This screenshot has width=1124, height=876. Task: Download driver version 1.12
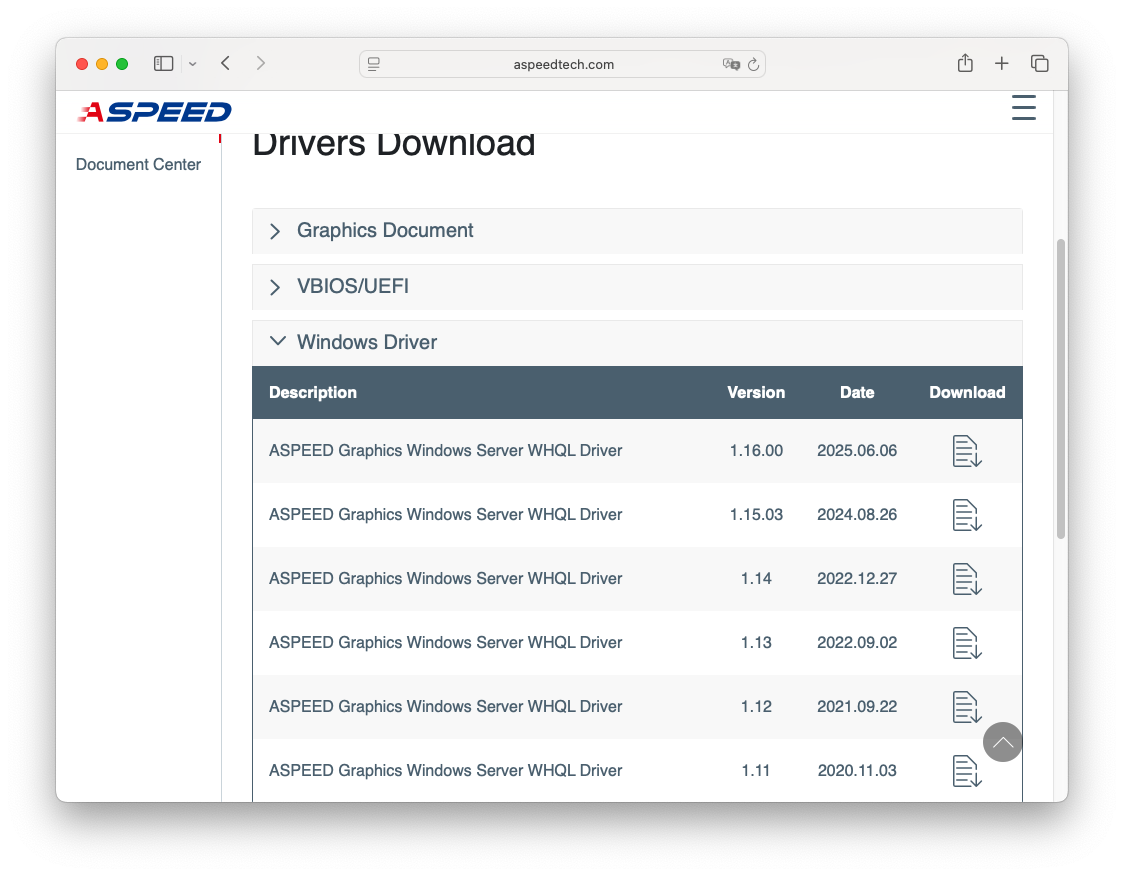tap(966, 707)
